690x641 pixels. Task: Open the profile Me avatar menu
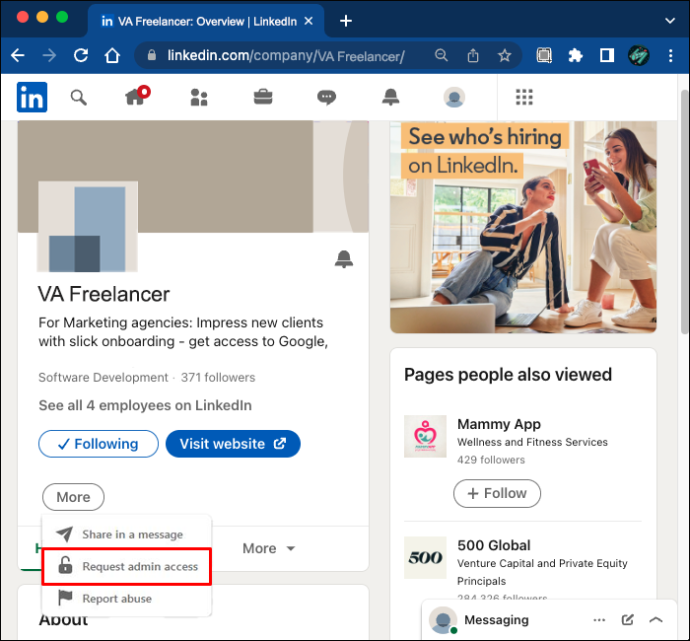[x=454, y=97]
